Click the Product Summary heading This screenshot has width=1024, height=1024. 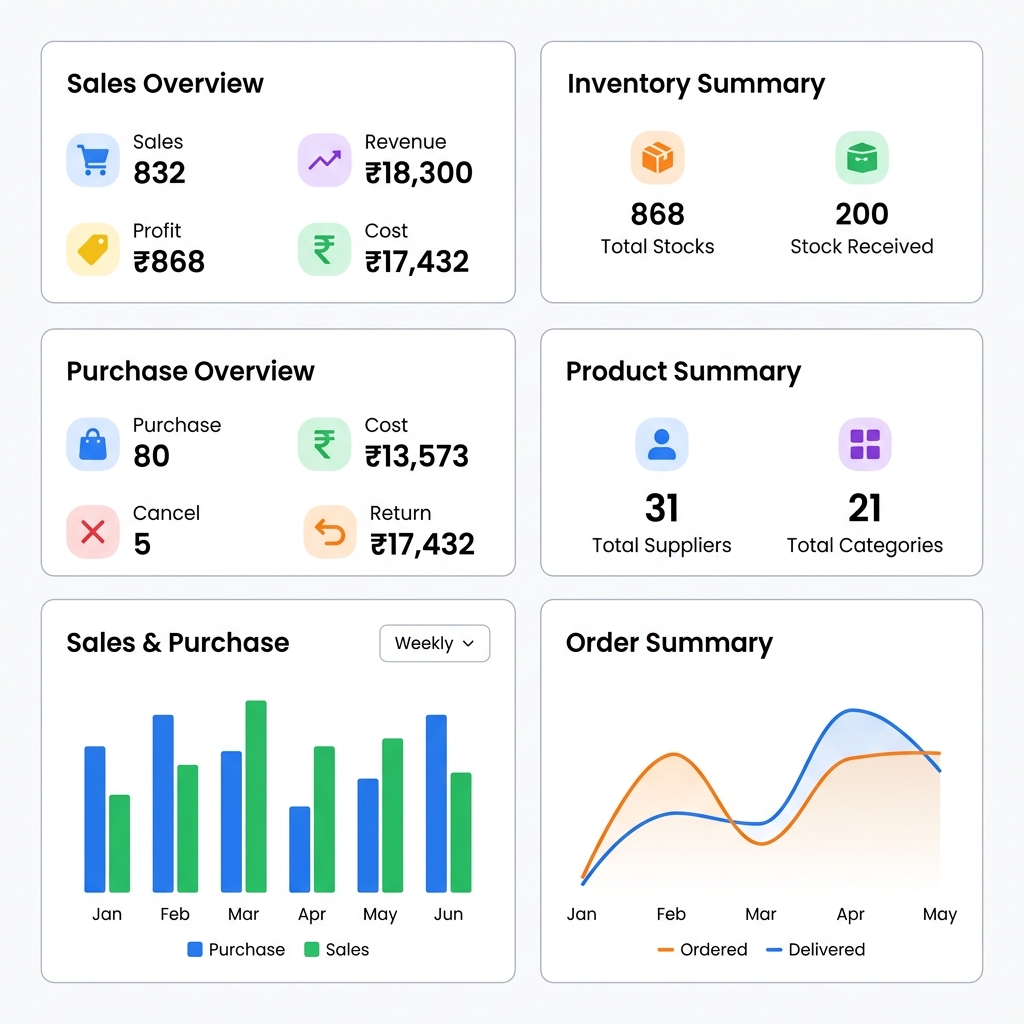coord(684,372)
